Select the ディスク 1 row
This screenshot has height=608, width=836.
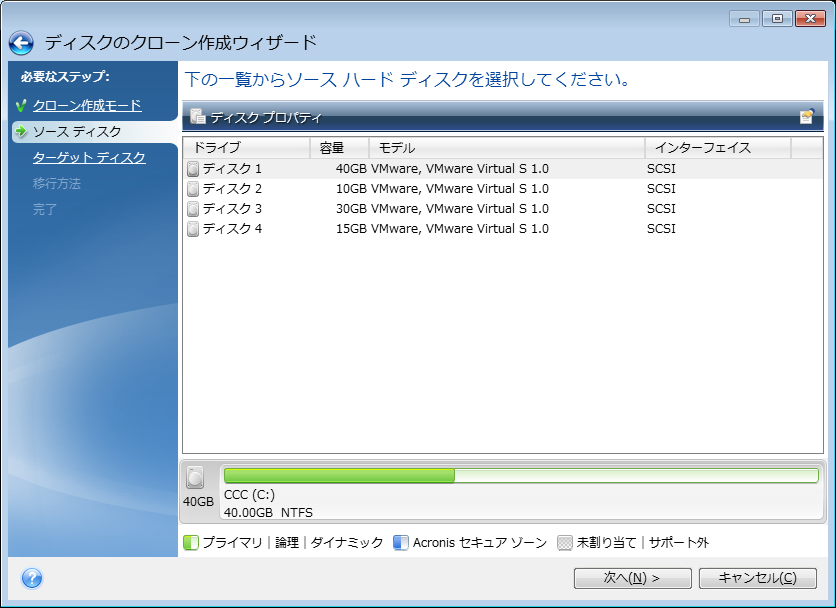click(x=503, y=169)
